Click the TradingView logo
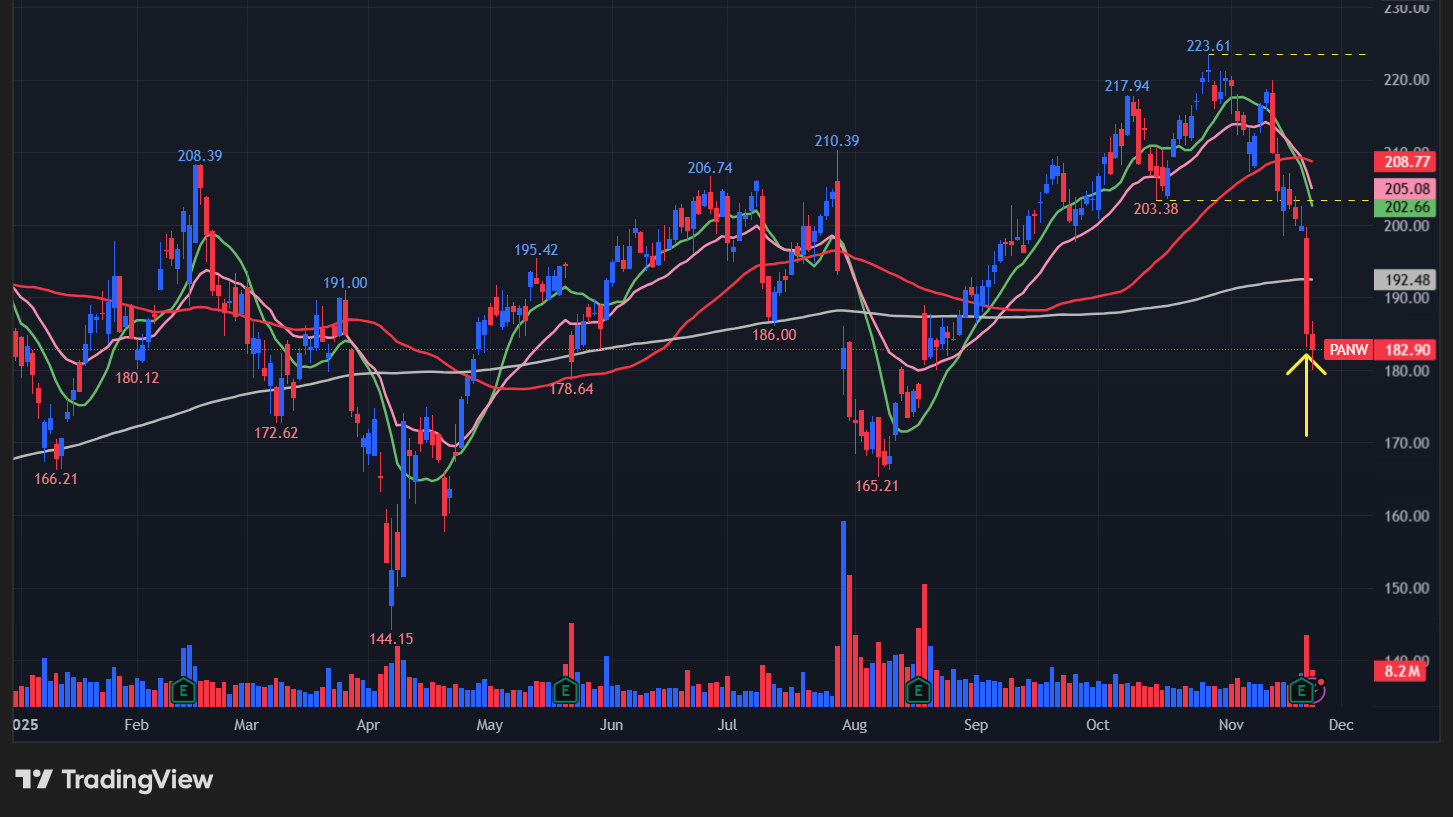Viewport: 1453px width, 817px height. click(115, 780)
